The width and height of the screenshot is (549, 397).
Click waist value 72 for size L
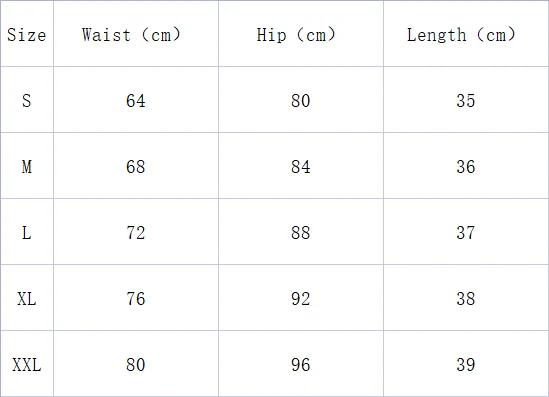[136, 233]
